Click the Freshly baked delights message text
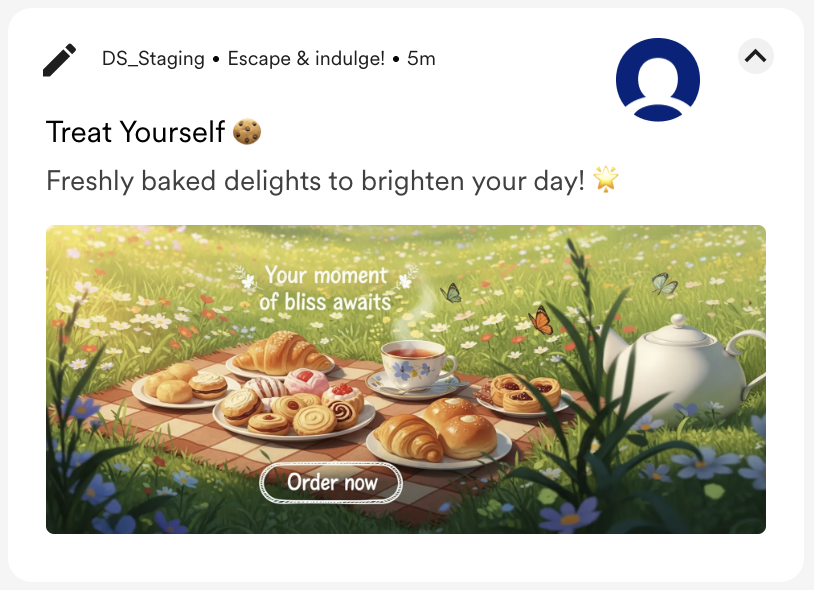 (x=315, y=181)
